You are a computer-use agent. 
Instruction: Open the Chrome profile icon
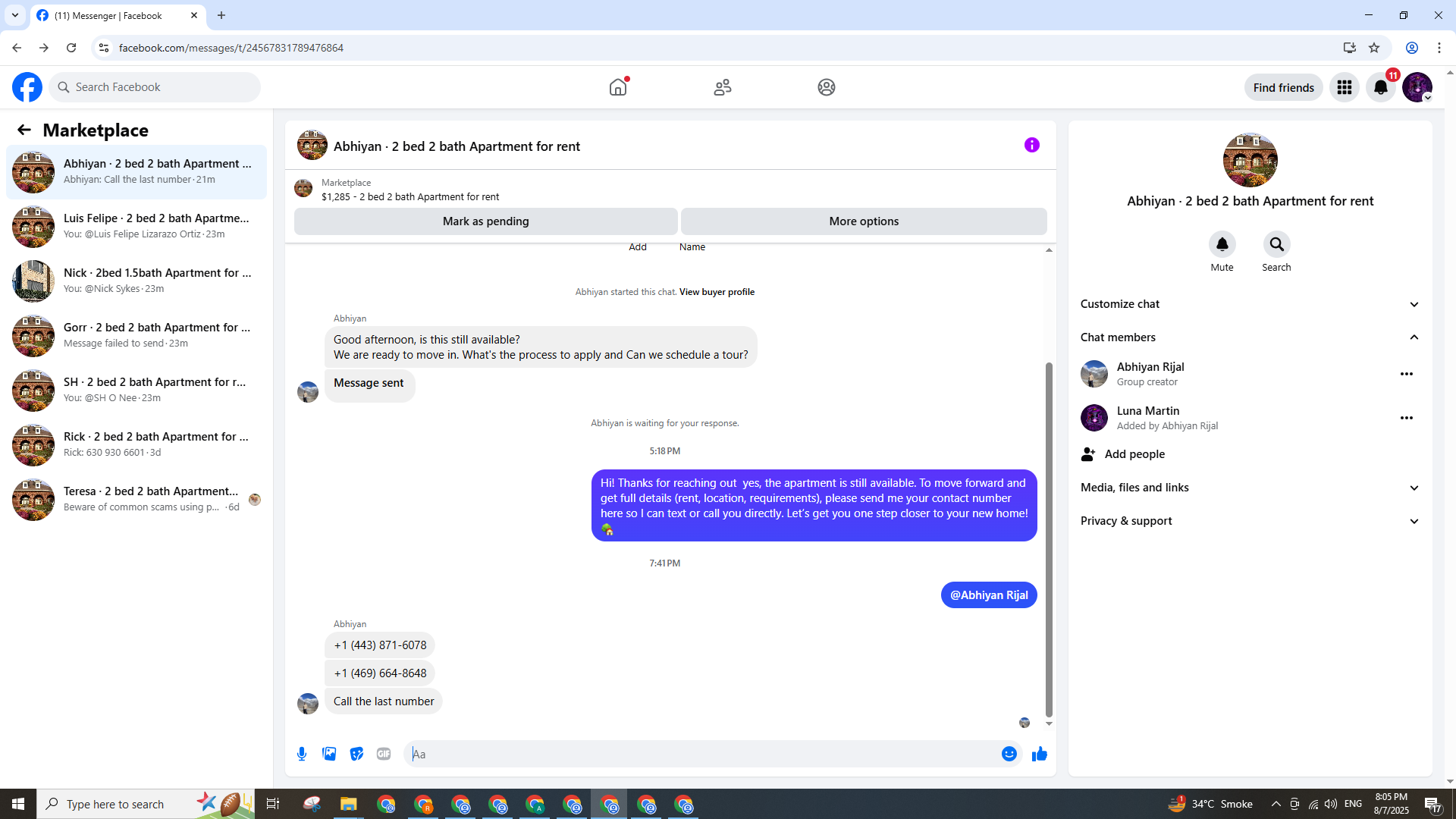pyautogui.click(x=1412, y=48)
